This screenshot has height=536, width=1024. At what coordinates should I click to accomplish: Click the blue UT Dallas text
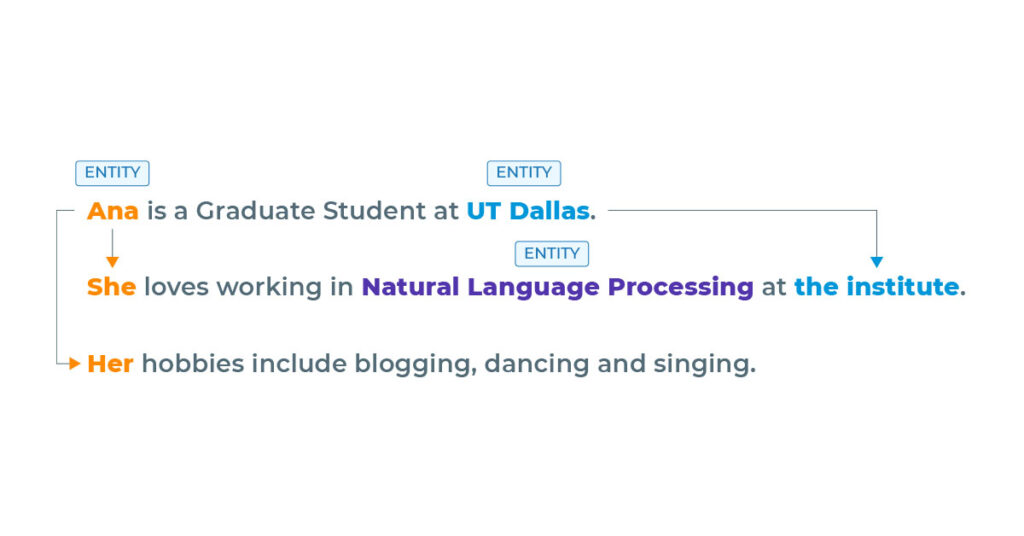pos(527,211)
